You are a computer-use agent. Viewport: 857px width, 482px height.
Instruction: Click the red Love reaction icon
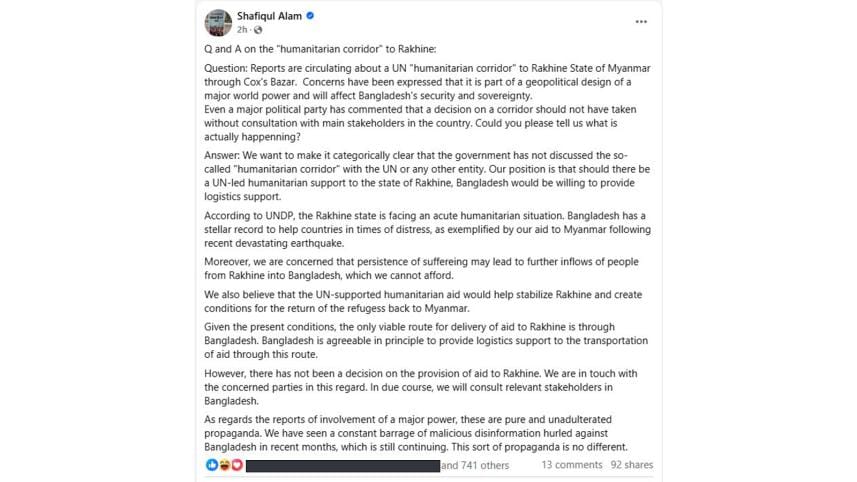(236, 465)
